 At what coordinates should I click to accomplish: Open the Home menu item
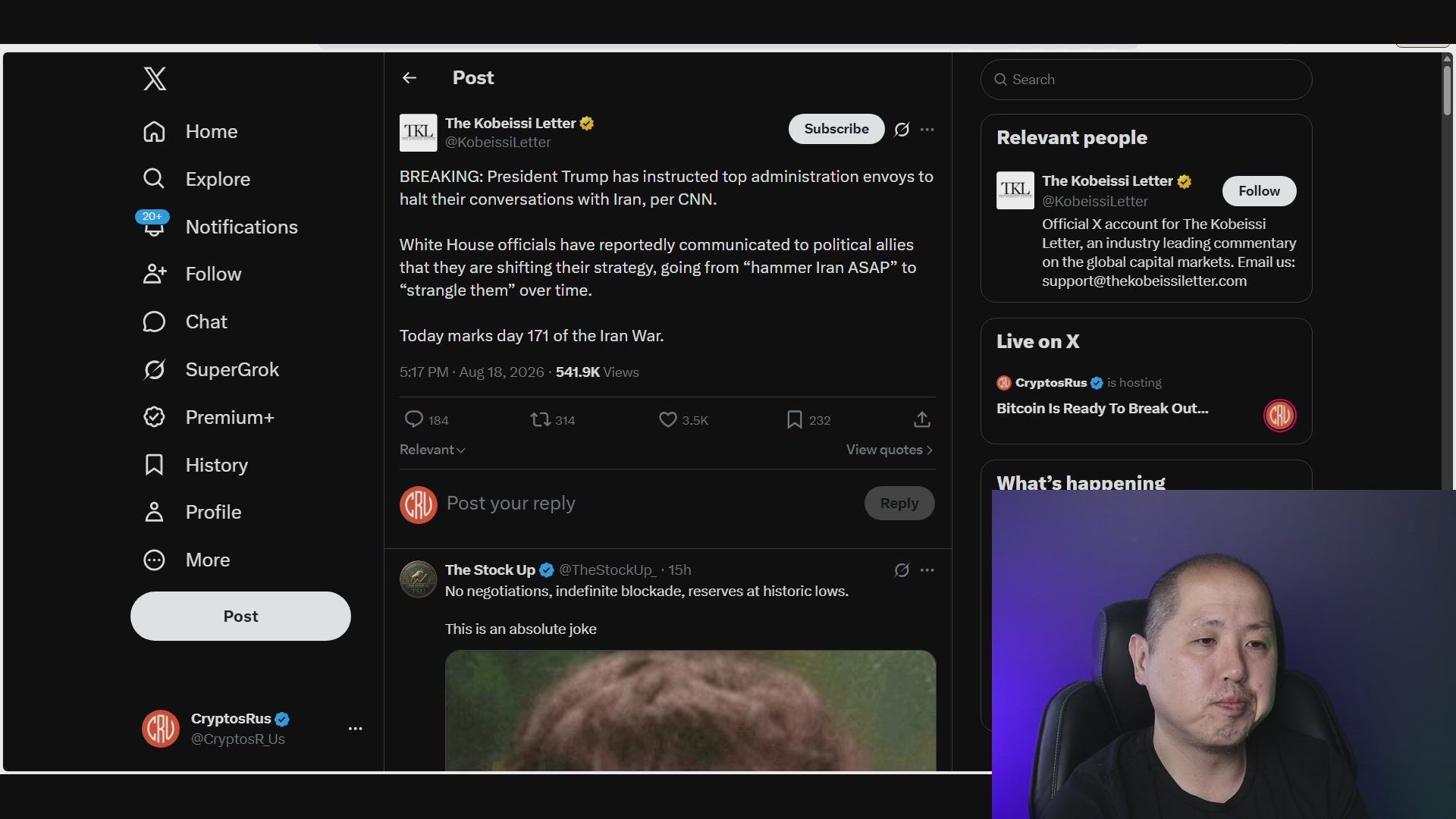click(190, 132)
